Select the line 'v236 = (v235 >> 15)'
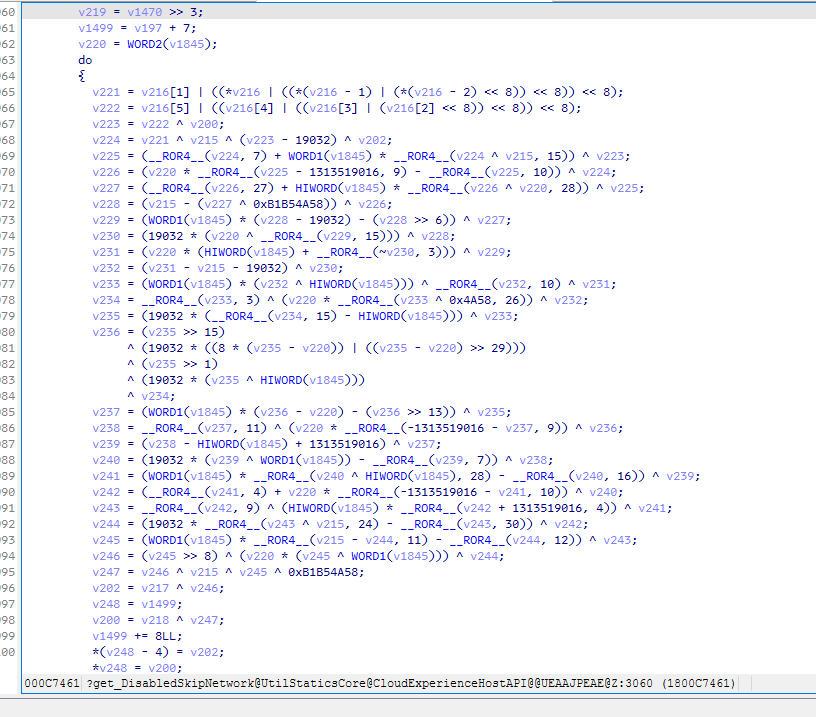The height and width of the screenshot is (717, 816). pyautogui.click(x=158, y=332)
